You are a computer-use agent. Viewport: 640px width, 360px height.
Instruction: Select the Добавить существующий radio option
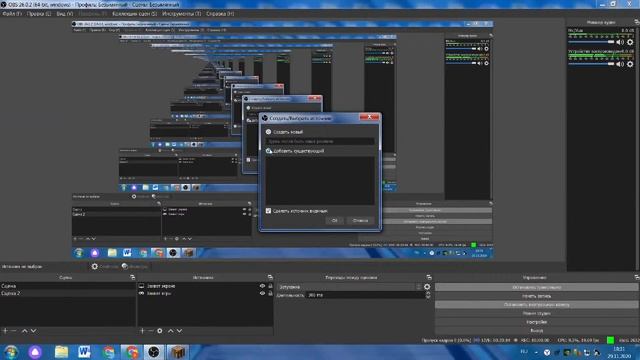coord(268,151)
